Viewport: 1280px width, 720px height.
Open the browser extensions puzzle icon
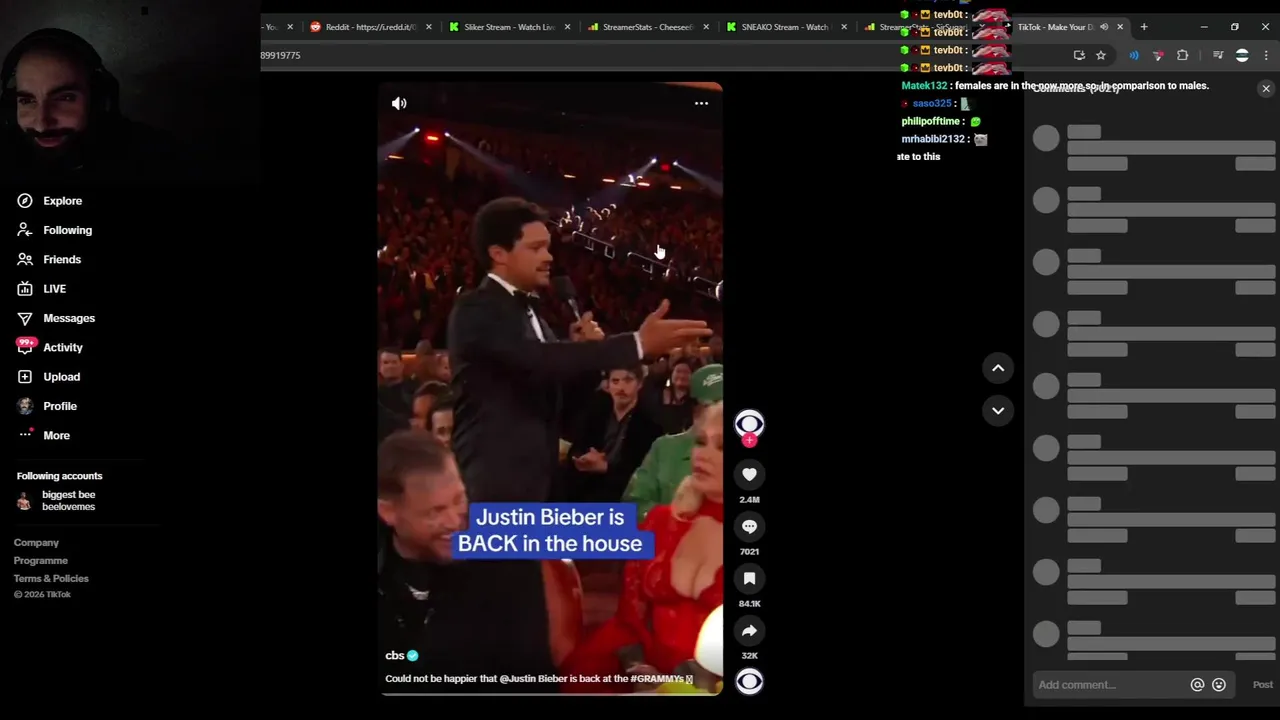(x=1183, y=55)
